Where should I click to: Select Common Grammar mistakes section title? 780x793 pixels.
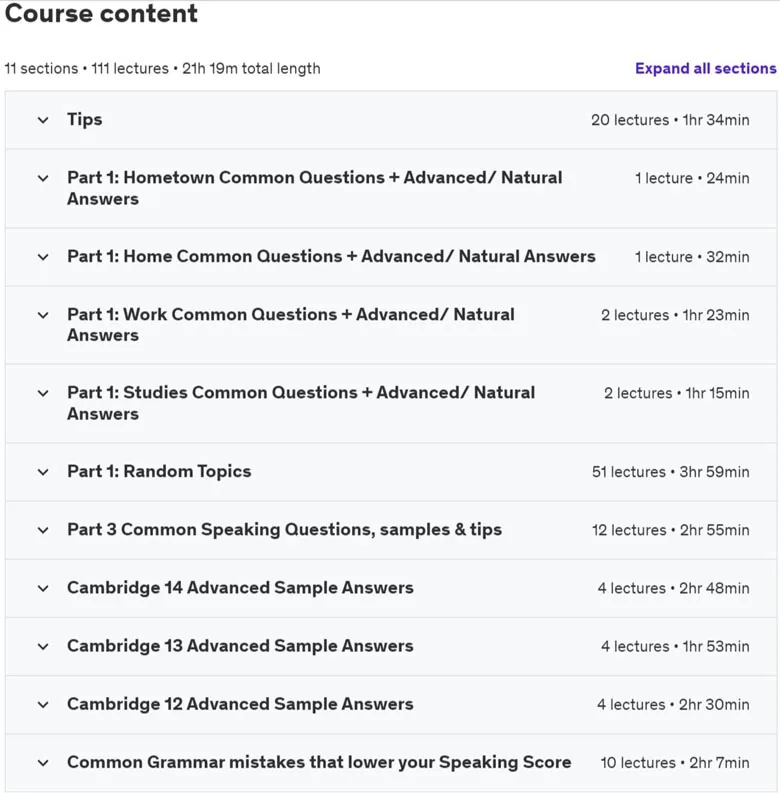[319, 762]
